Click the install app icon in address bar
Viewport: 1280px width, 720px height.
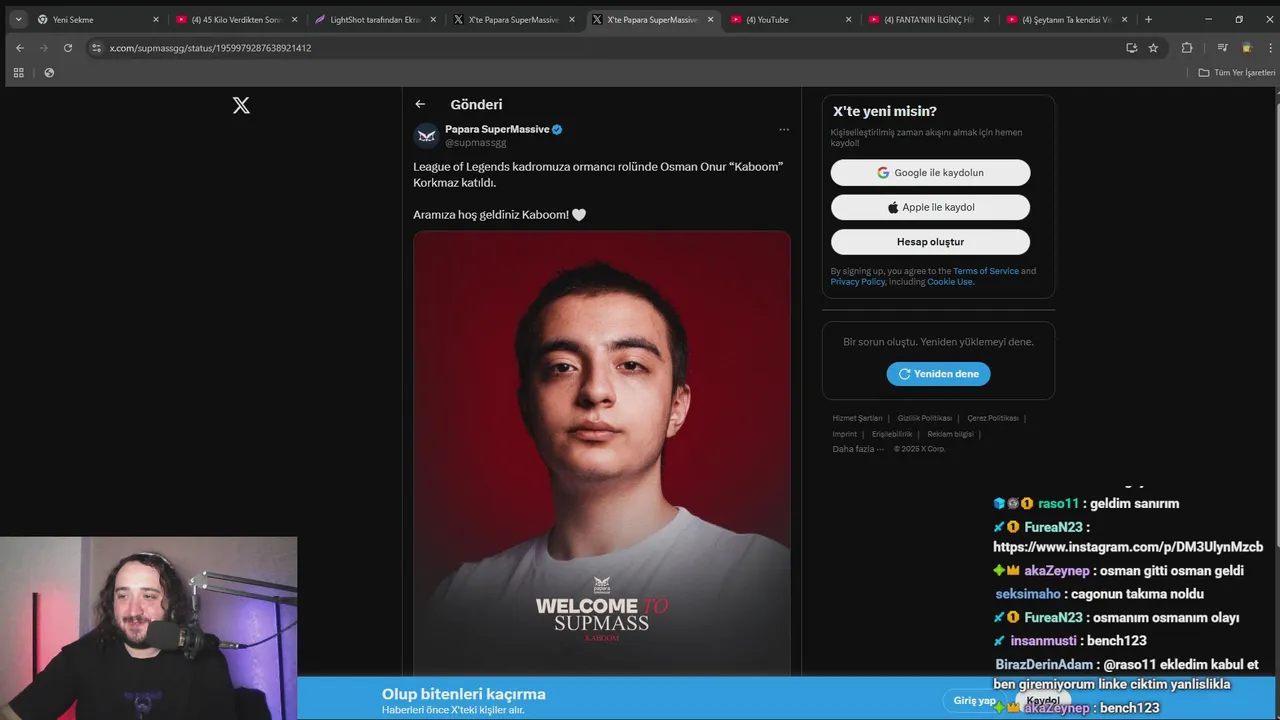pos(1131,47)
